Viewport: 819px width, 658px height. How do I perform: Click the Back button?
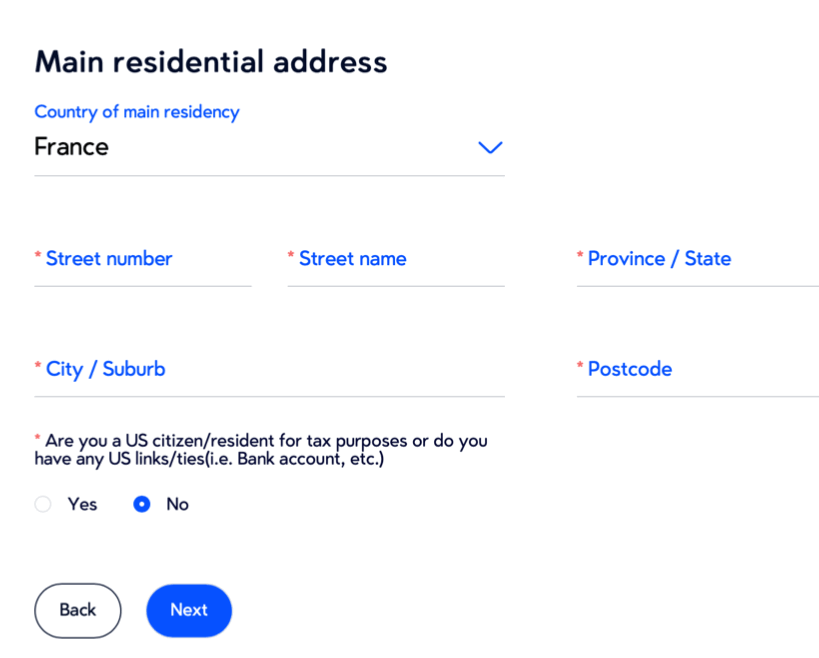(77, 610)
